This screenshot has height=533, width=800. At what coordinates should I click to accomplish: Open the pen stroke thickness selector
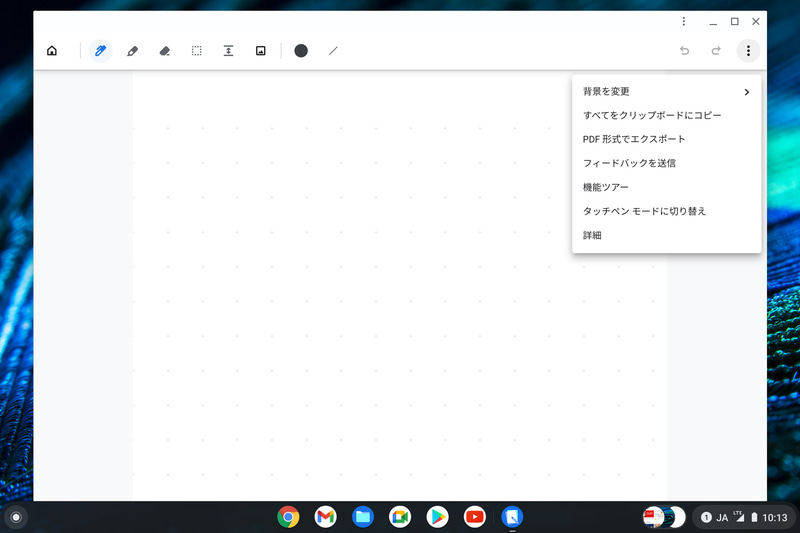click(333, 50)
